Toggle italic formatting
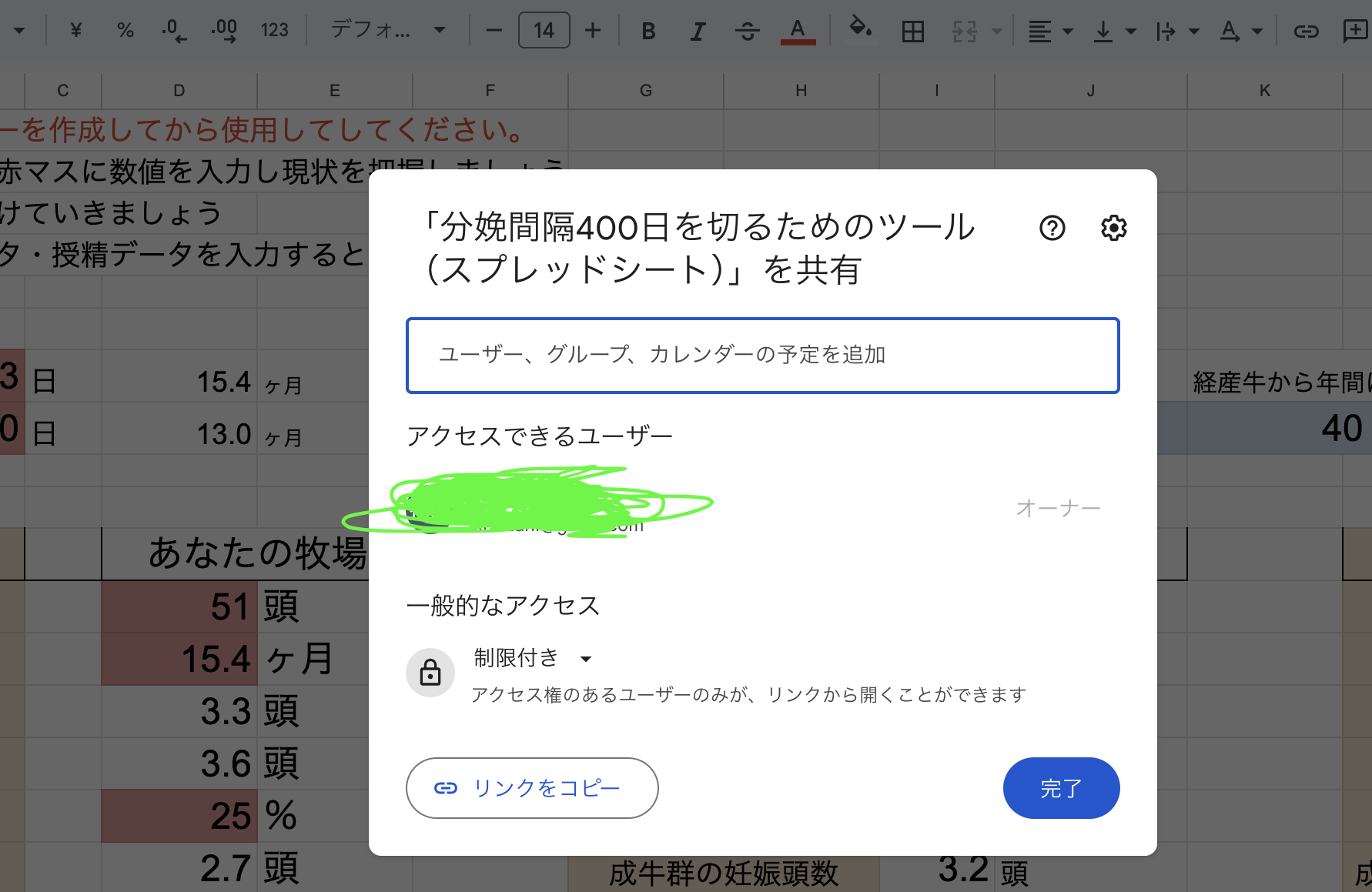 [698, 32]
